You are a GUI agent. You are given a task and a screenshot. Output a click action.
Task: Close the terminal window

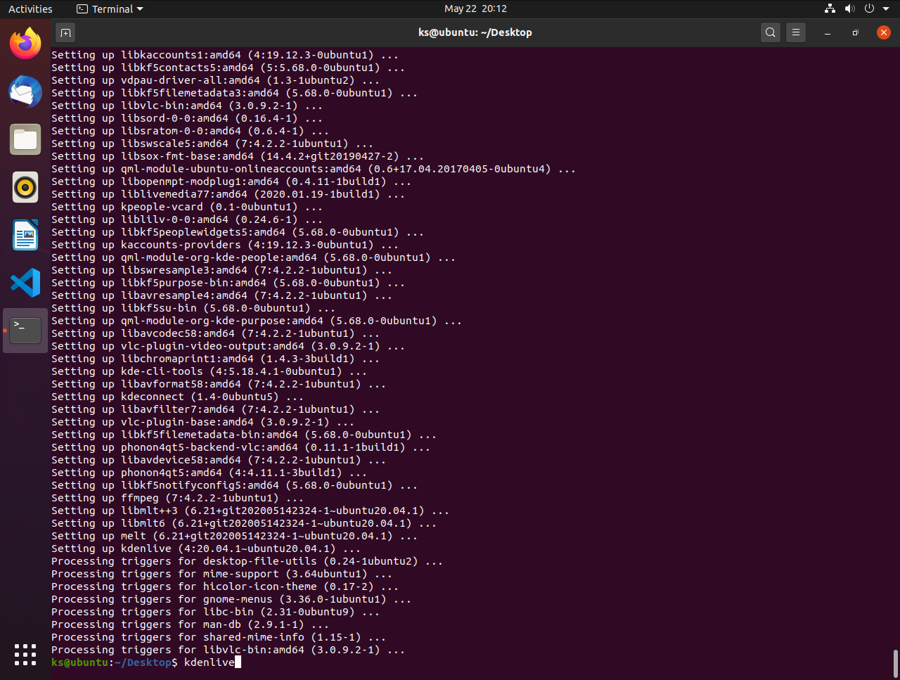[x=883, y=33]
